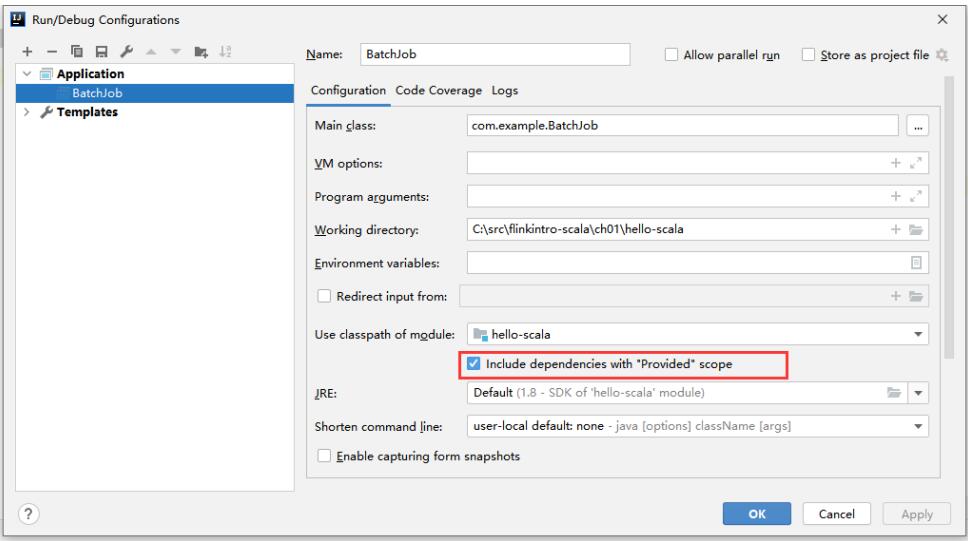Image resolution: width=968 pixels, height=541 pixels.
Task: Click inside the Program arguments field
Action: [x=680, y=196]
